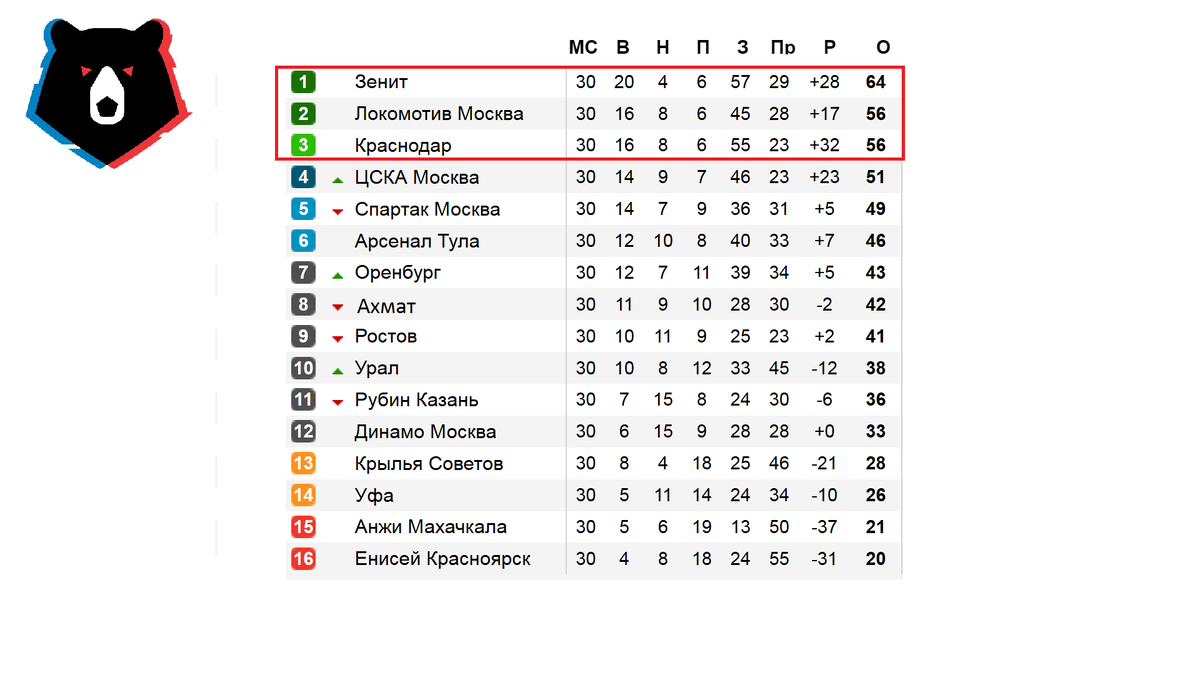Click red position badge 16
The image size is (1200, 675).
(303, 559)
